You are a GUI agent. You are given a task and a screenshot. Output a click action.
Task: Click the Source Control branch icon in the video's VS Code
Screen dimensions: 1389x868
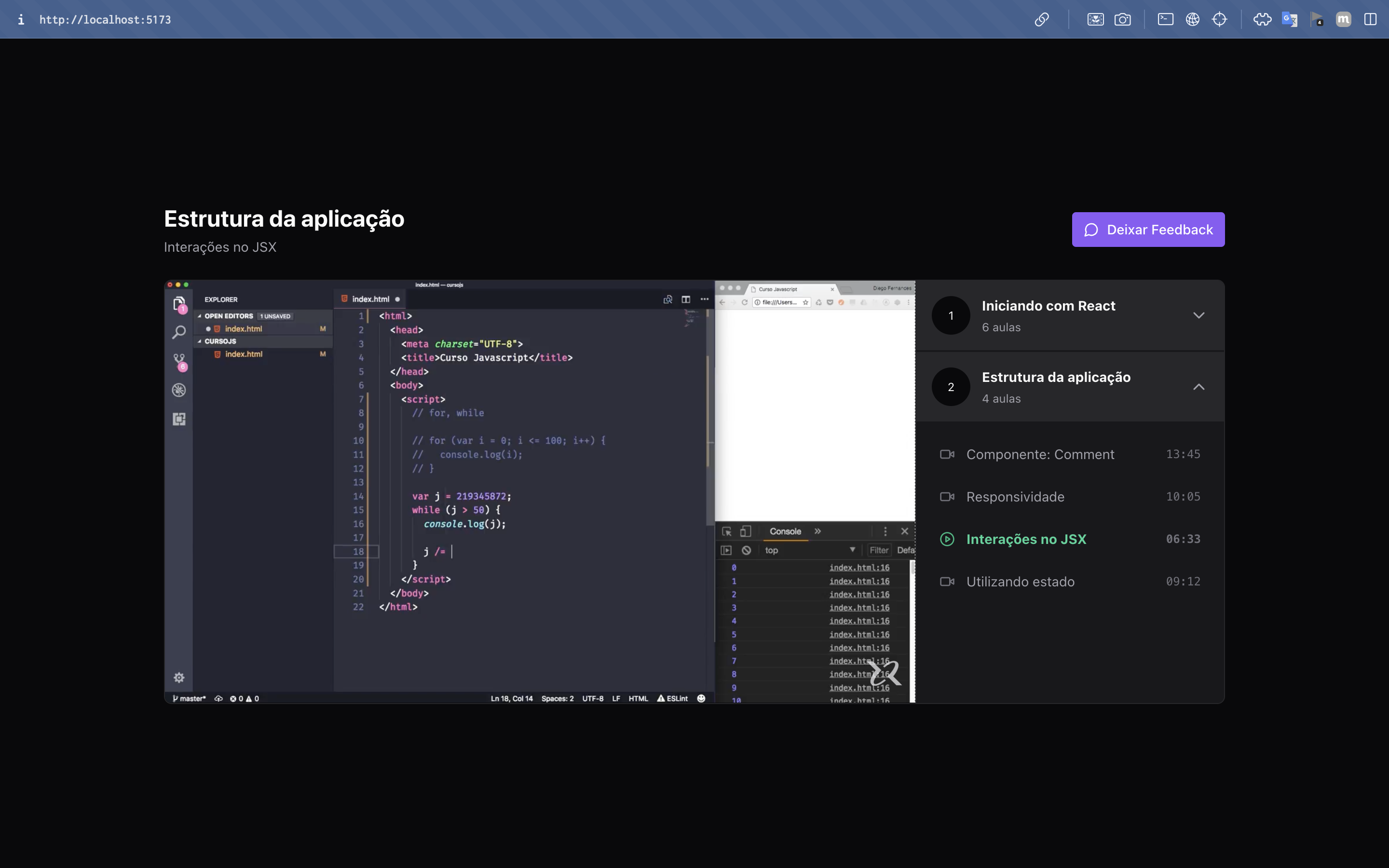click(x=179, y=362)
